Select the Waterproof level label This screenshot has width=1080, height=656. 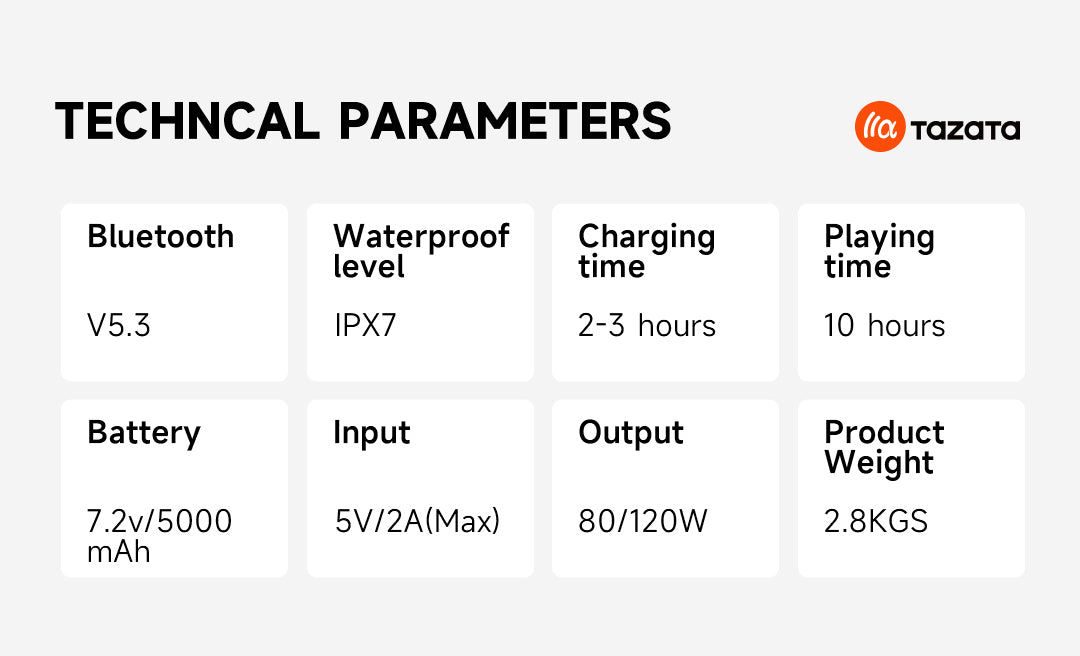pyautogui.click(x=420, y=251)
